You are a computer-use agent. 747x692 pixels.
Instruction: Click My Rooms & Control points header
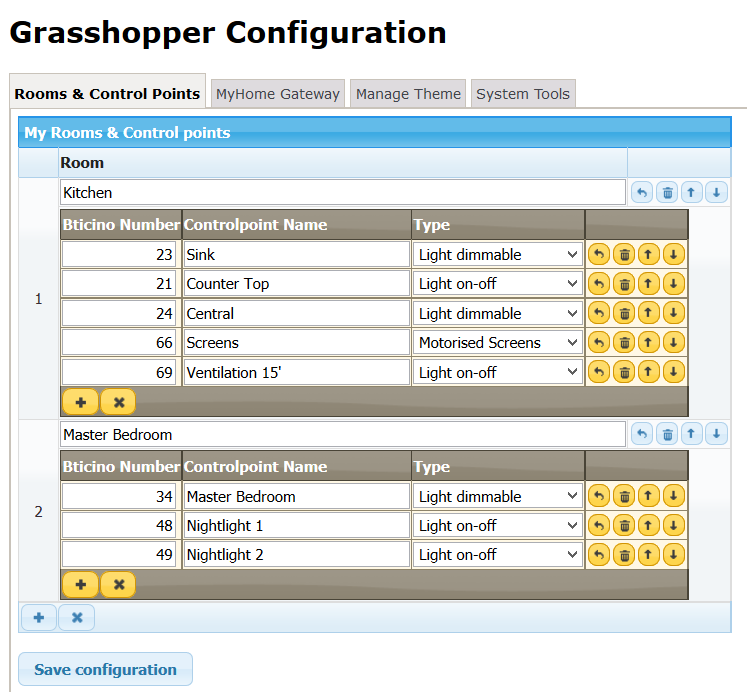[x=374, y=132]
